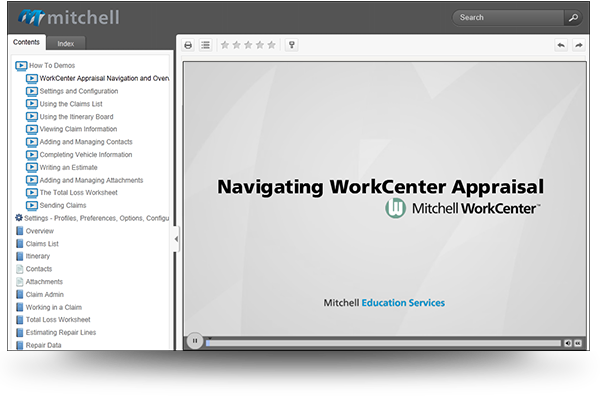The image size is (600, 396).
Task: Open Sending Claims demo
Action: pos(63,205)
